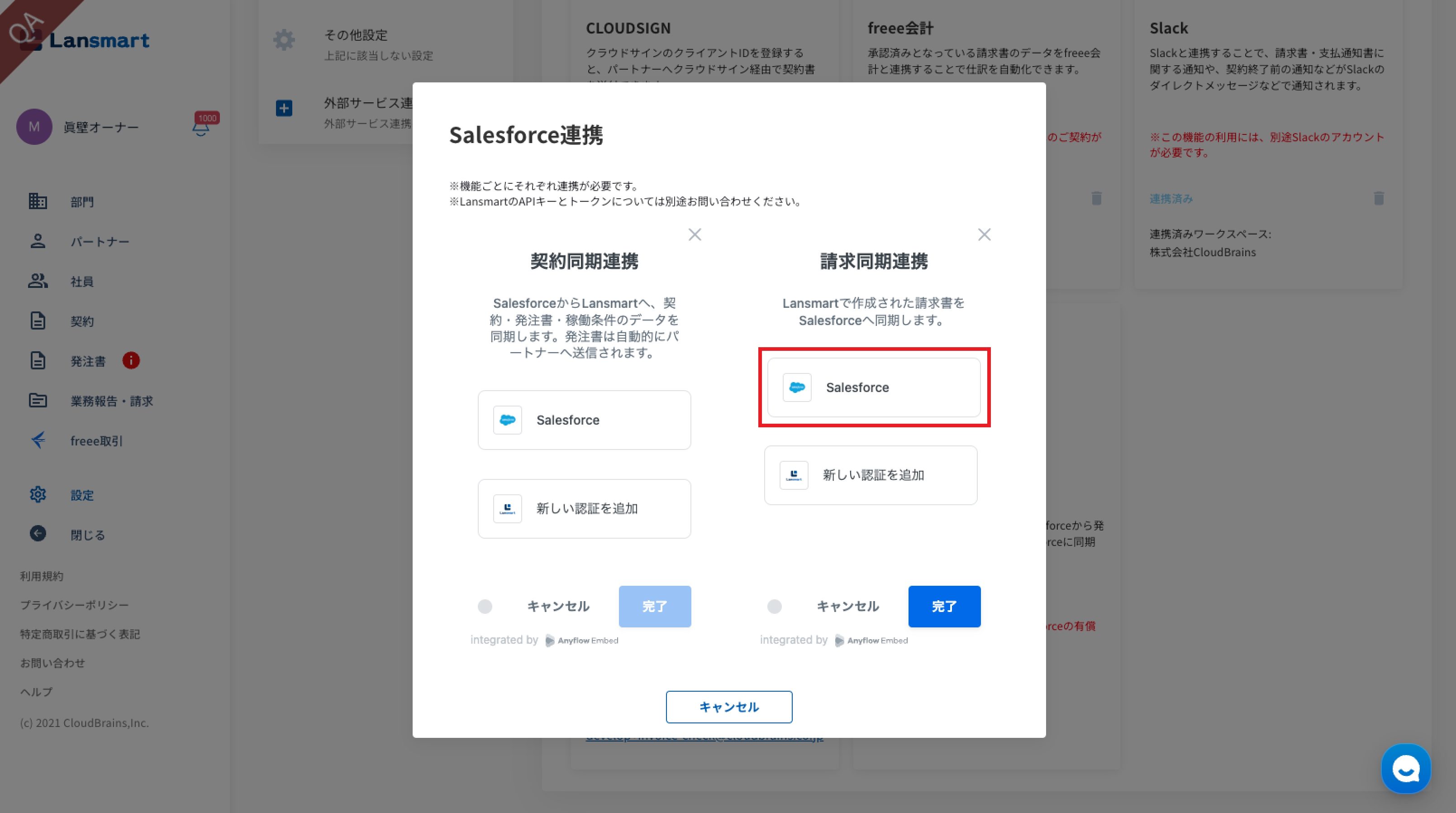Open パートナー menu in sidebar
The height and width of the screenshot is (813, 1456).
coord(100,241)
